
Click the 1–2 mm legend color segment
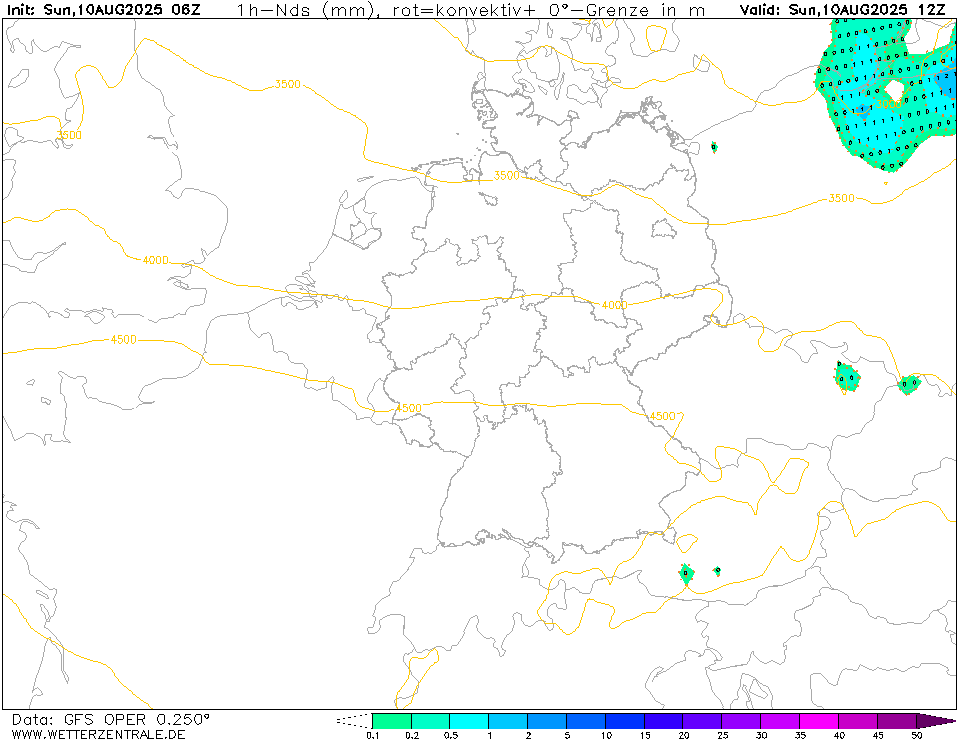pos(508,721)
